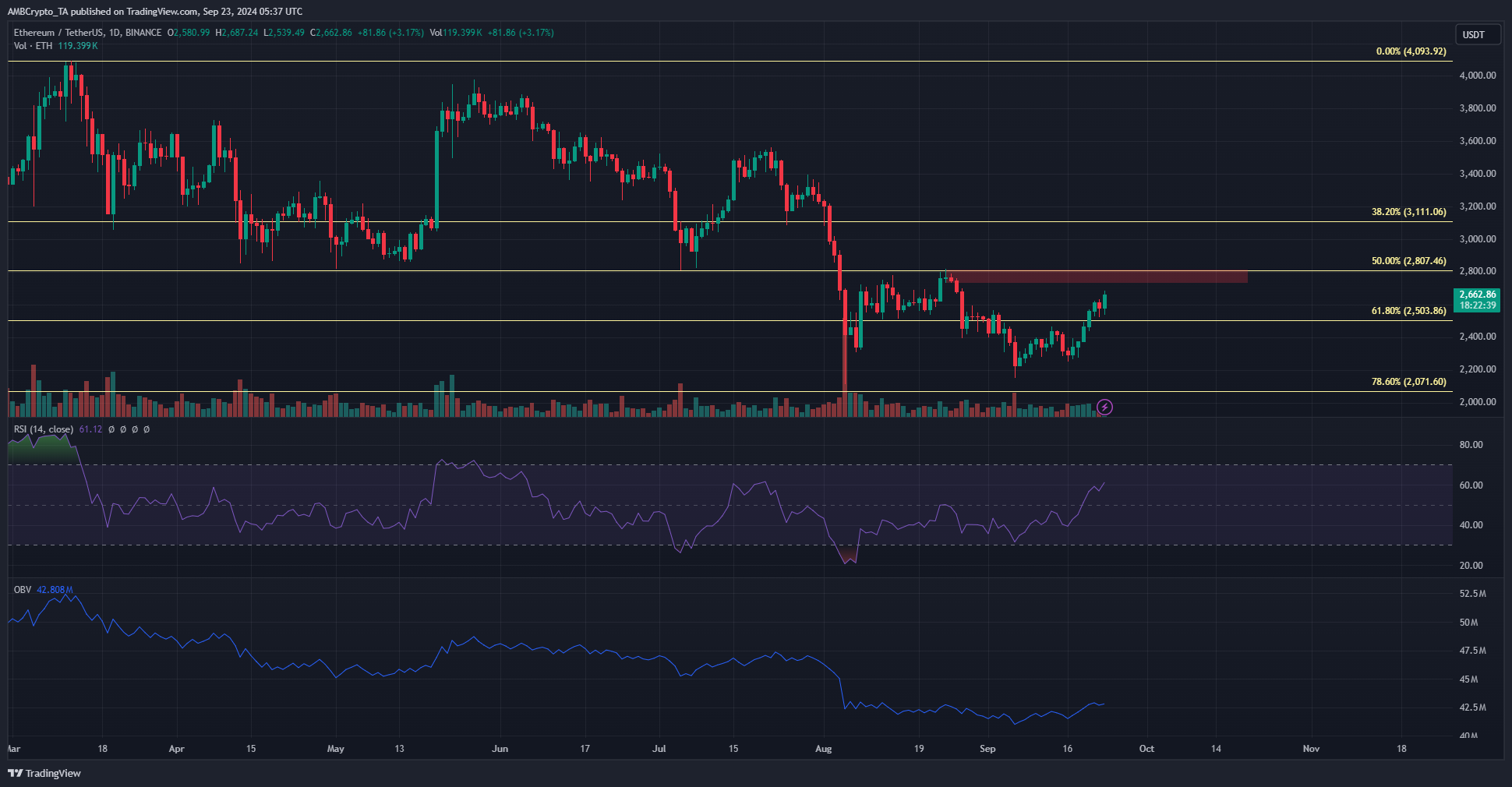Open the USDT currency selector
The width and height of the screenshot is (1512, 787).
[x=1478, y=34]
